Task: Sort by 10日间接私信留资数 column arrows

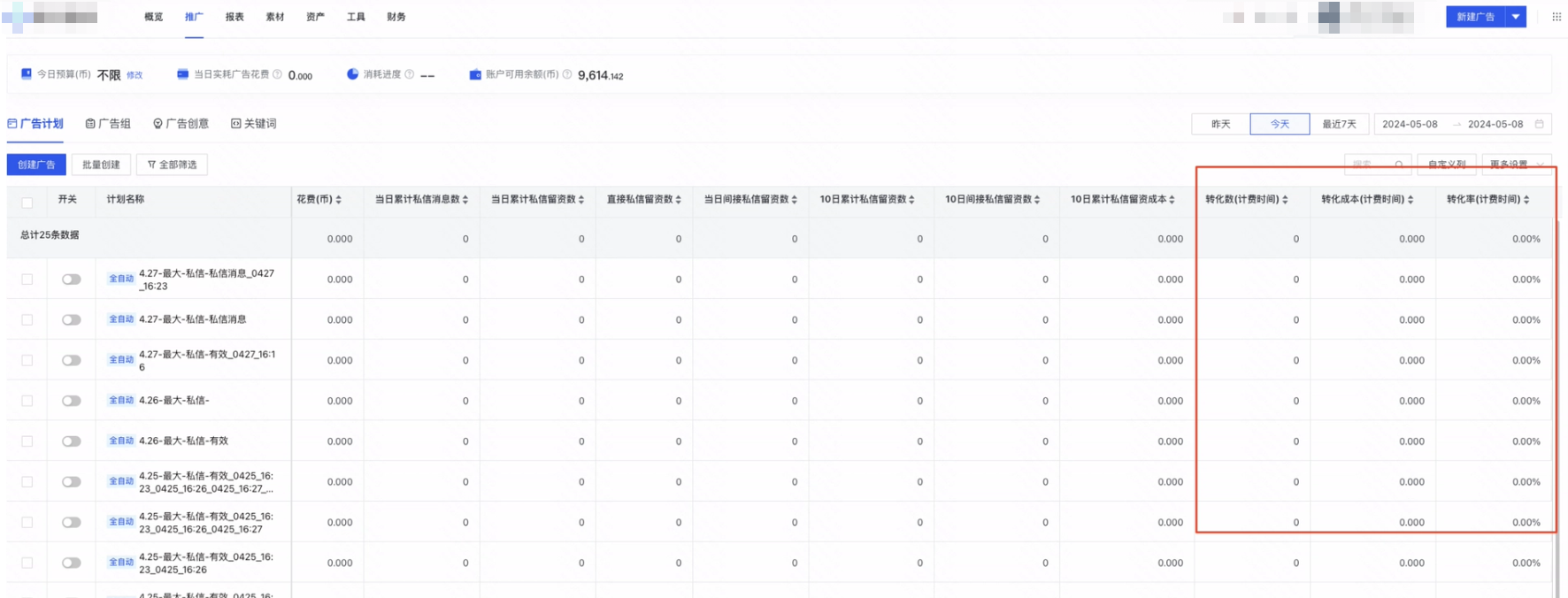Action: [1037, 200]
